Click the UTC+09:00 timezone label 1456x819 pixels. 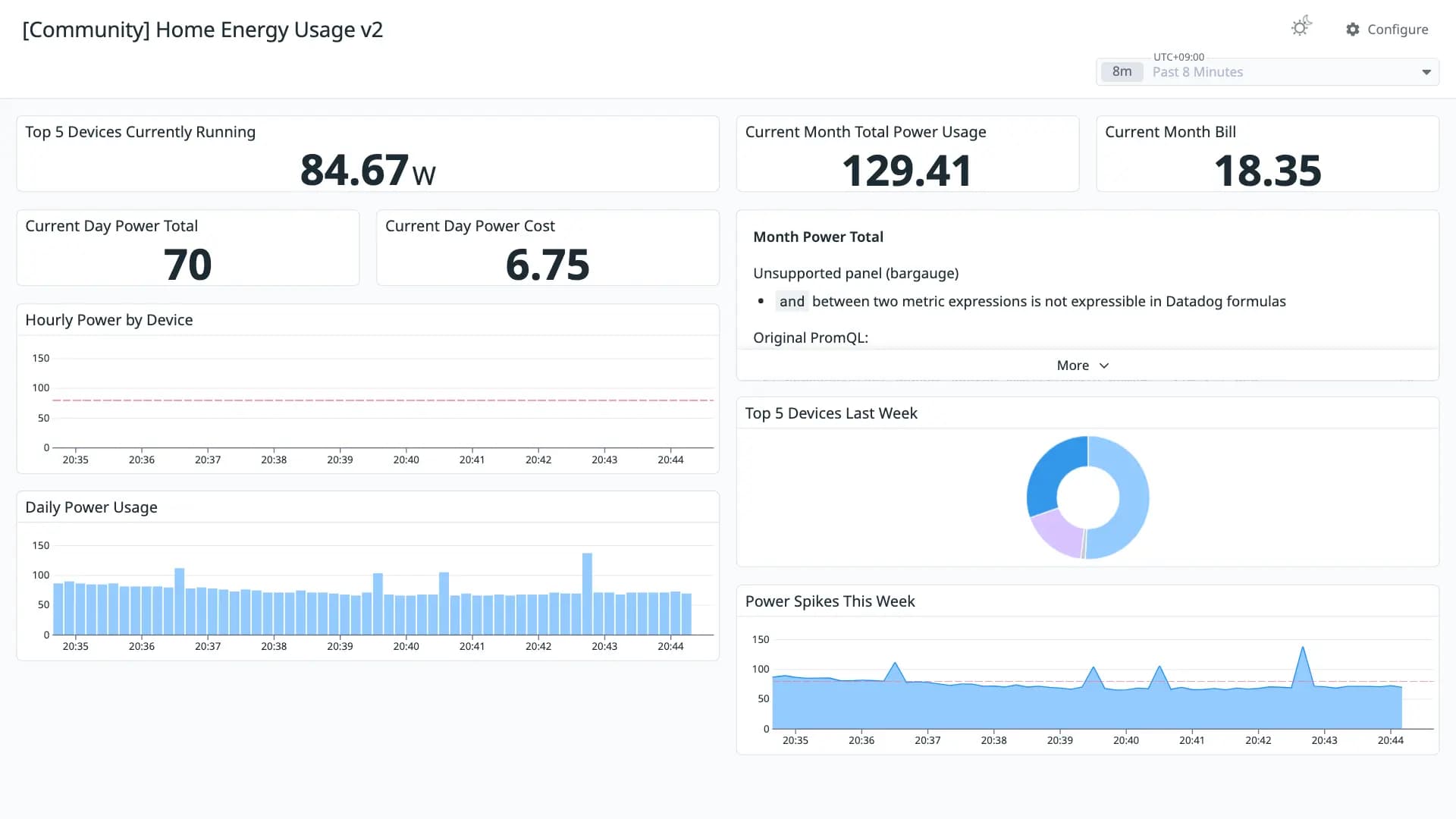[x=1178, y=57]
